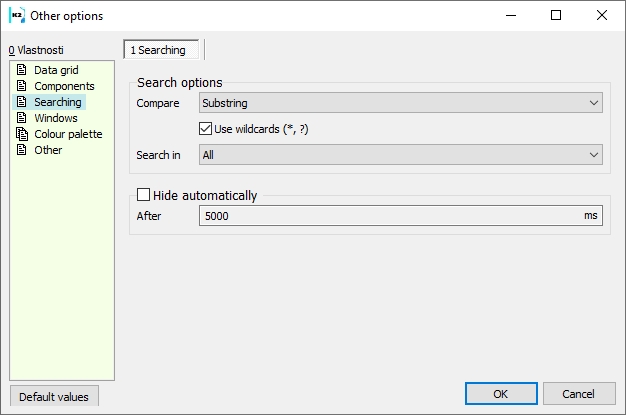Click the Windows page icon

click(x=22, y=118)
